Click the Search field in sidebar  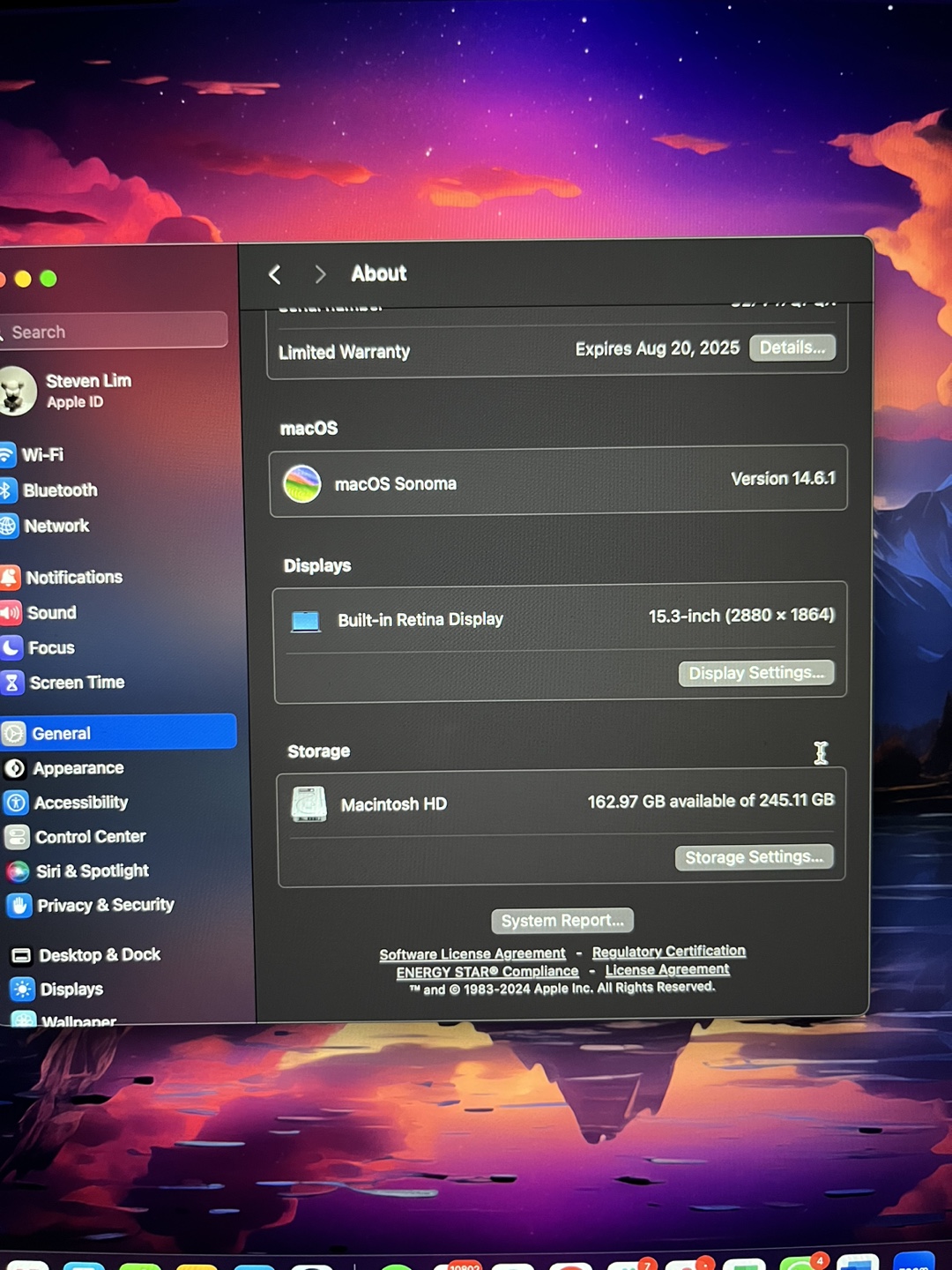point(114,332)
